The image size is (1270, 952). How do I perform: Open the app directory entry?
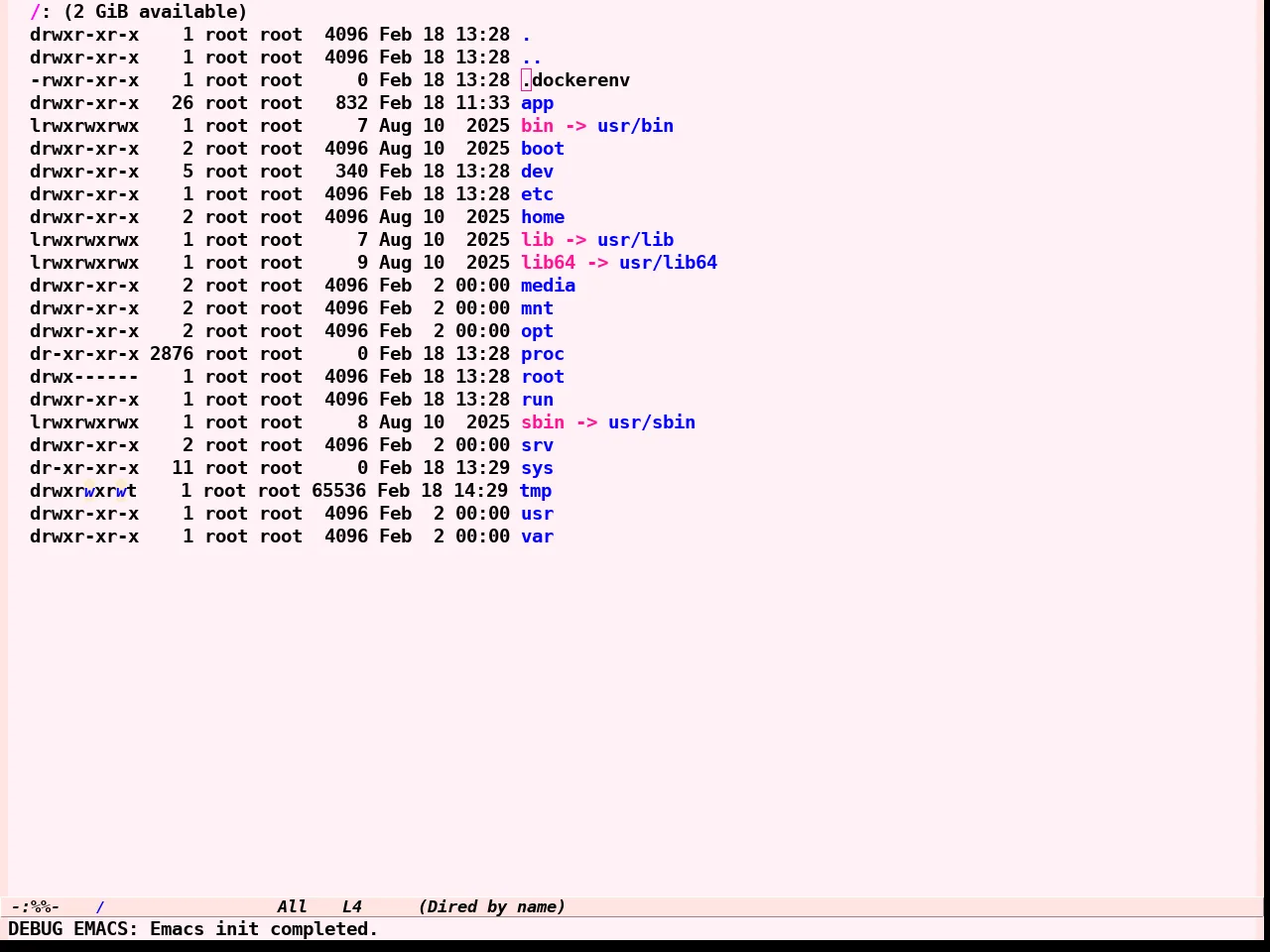[537, 103]
